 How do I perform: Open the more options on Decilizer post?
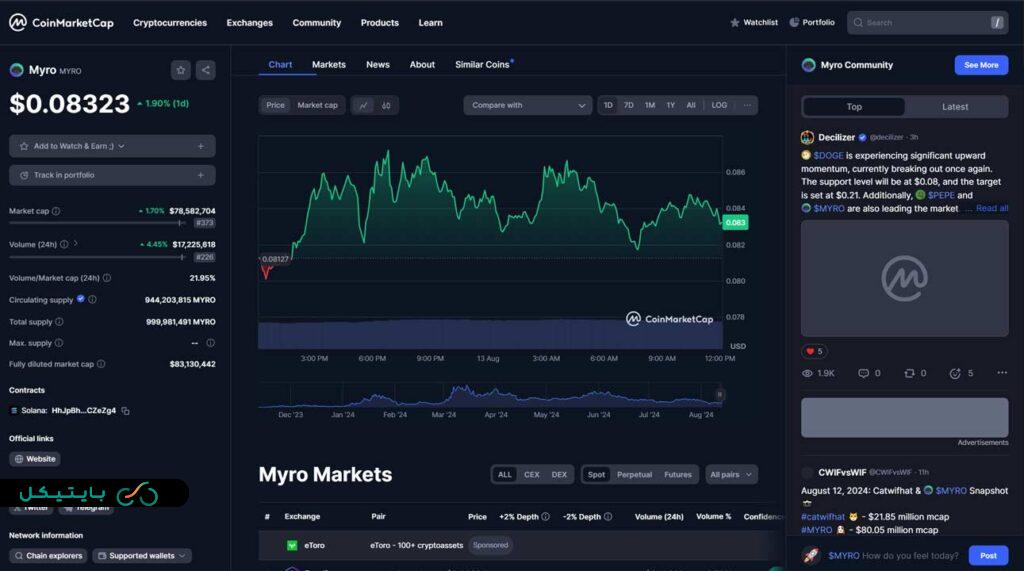[1001, 373]
